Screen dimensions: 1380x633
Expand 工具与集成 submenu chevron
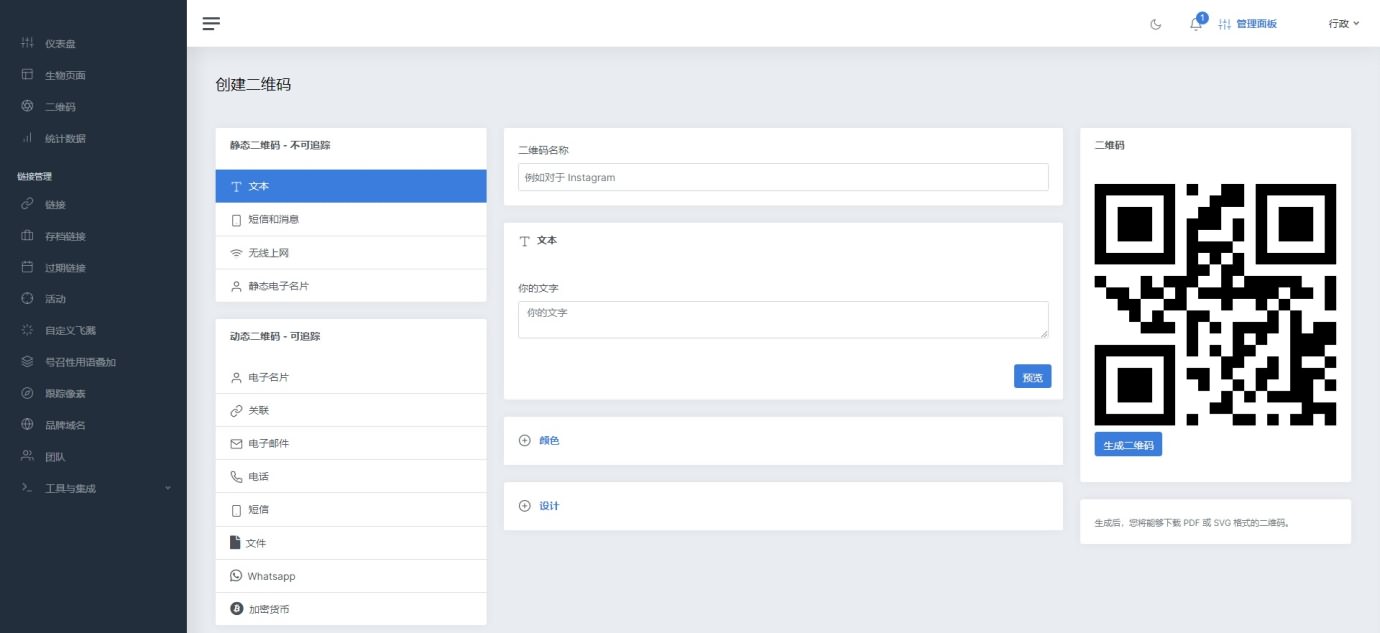click(x=168, y=488)
